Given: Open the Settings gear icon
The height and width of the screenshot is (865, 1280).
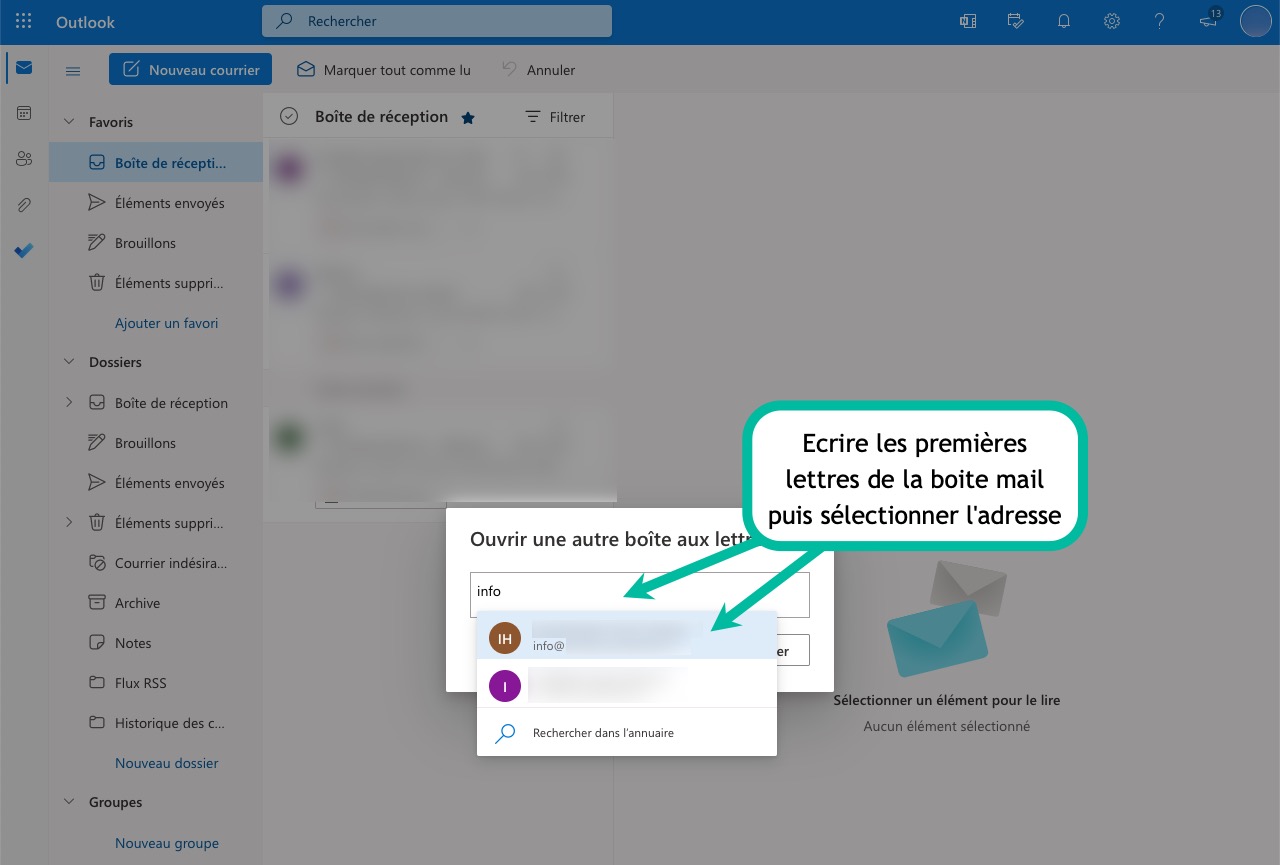Looking at the screenshot, I should (1111, 21).
